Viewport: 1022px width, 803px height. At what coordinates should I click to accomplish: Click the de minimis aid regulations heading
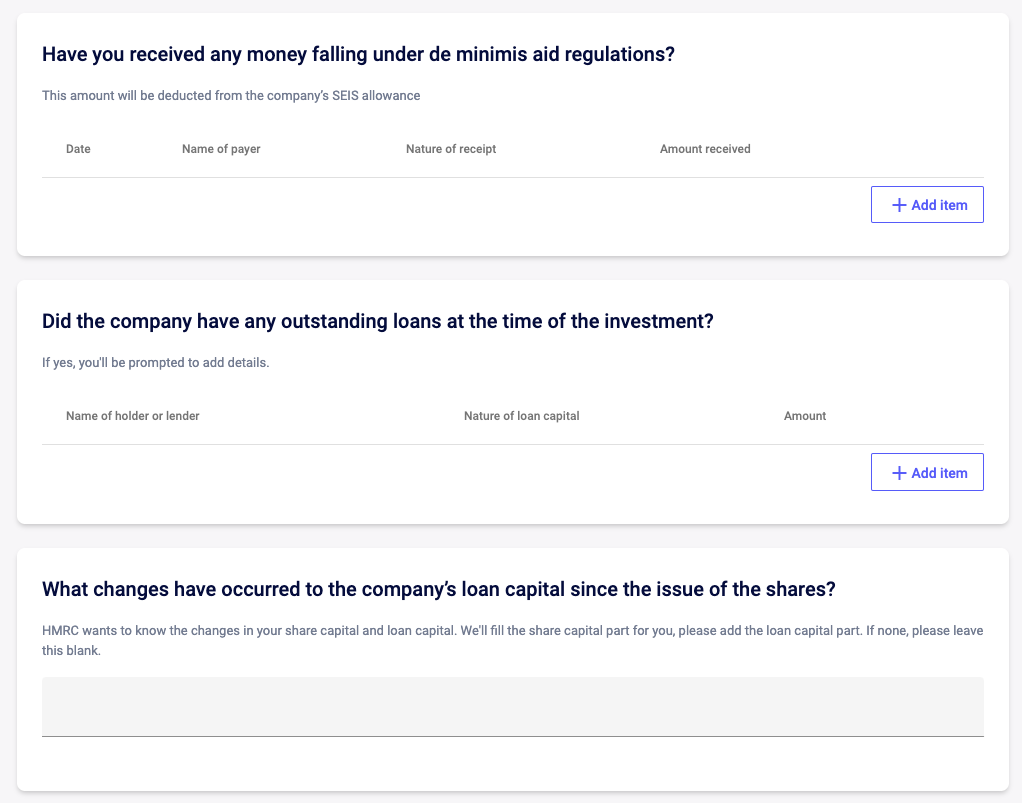[x=358, y=54]
